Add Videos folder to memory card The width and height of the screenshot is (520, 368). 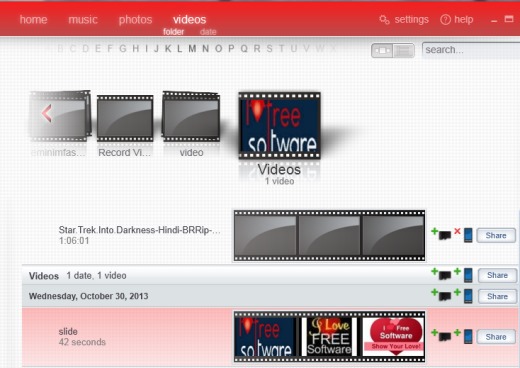[x=441, y=274]
